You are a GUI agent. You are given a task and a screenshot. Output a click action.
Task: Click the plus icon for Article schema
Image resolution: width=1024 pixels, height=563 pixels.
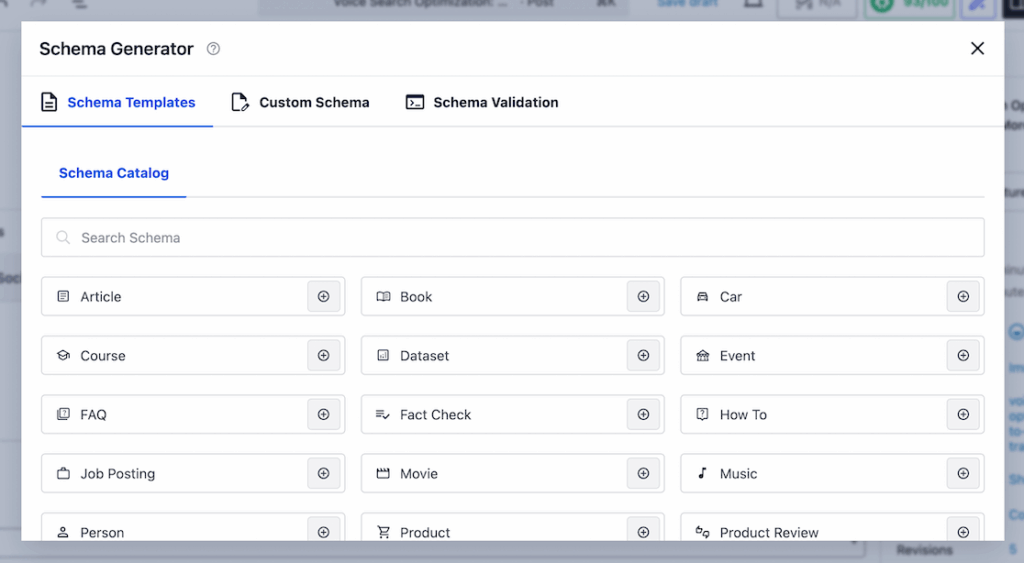[323, 297]
